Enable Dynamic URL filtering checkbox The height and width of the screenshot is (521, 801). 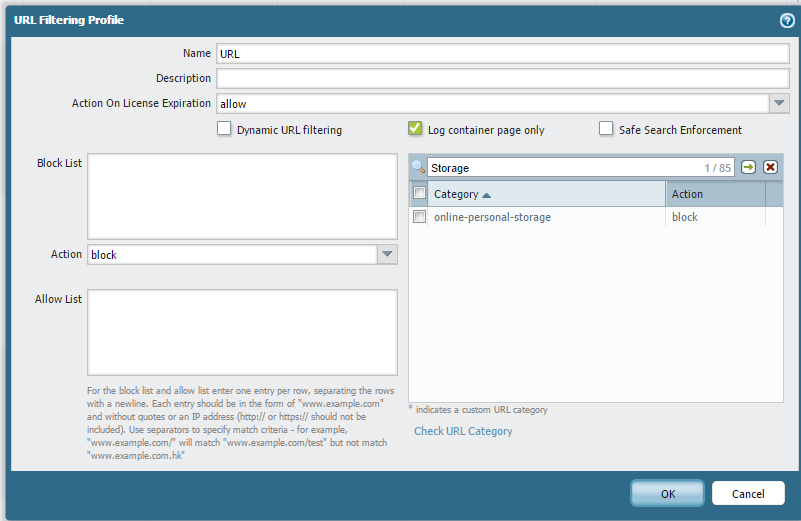click(x=224, y=128)
